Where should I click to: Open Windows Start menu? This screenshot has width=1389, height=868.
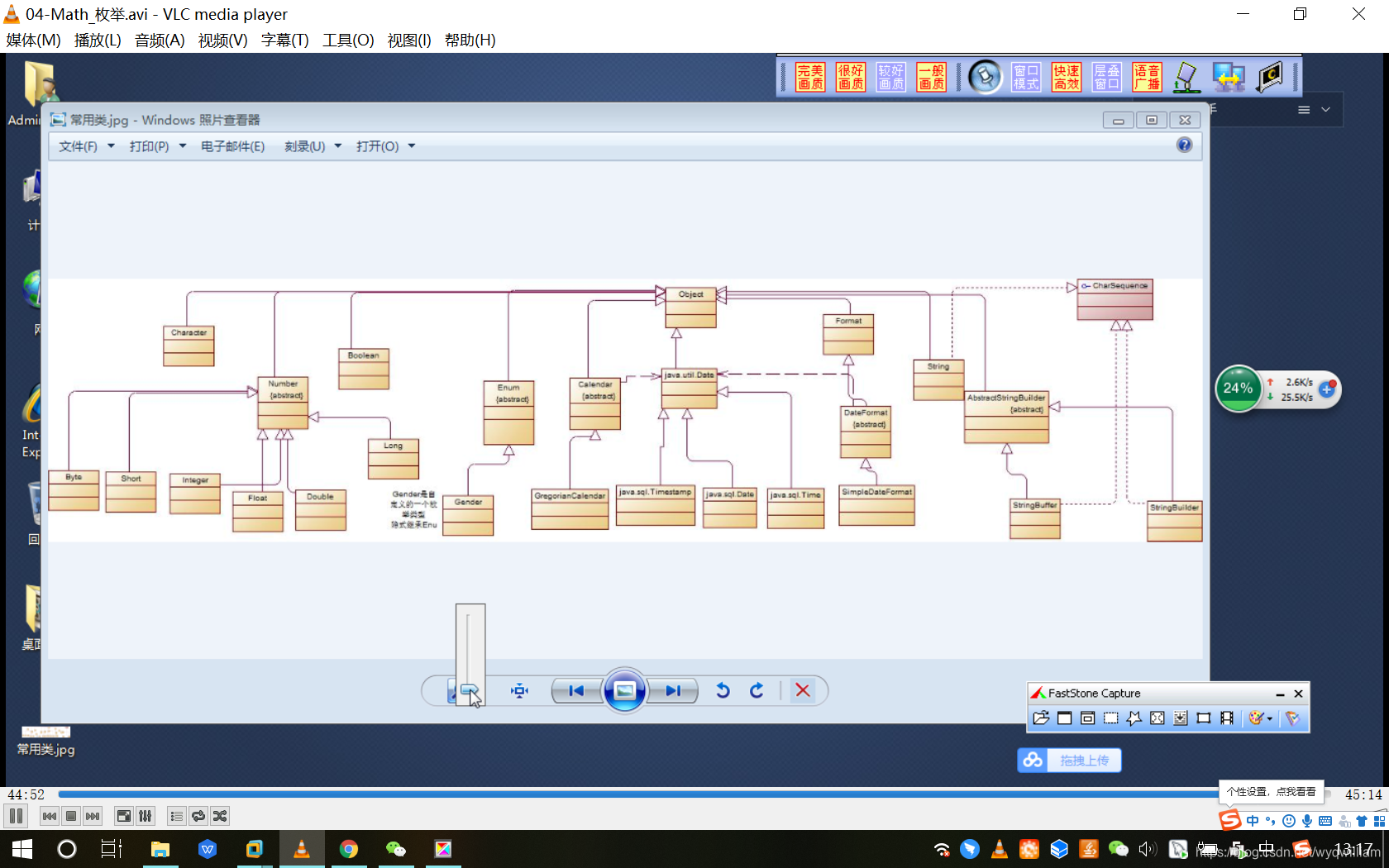(22, 849)
